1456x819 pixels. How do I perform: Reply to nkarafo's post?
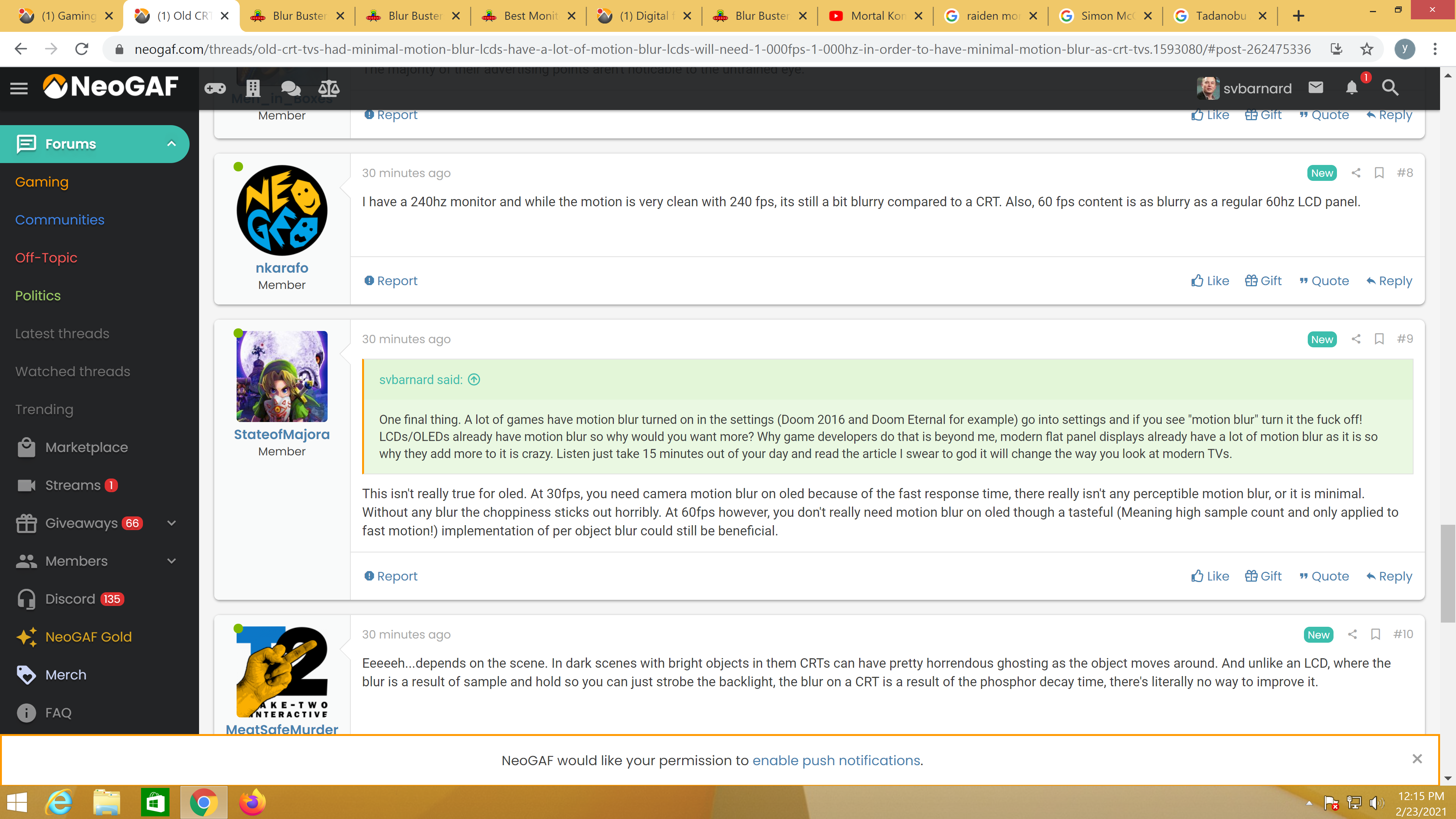pos(1389,281)
